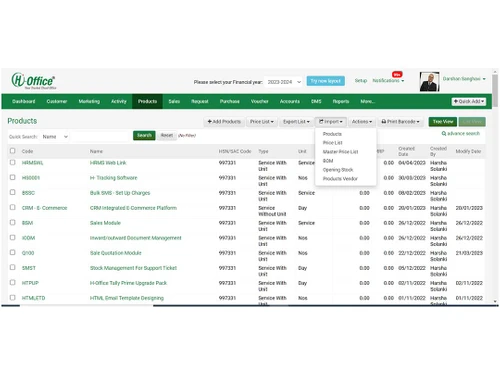This screenshot has width=500, height=375.
Task: Click the advance search magnifier link
Action: (461, 133)
